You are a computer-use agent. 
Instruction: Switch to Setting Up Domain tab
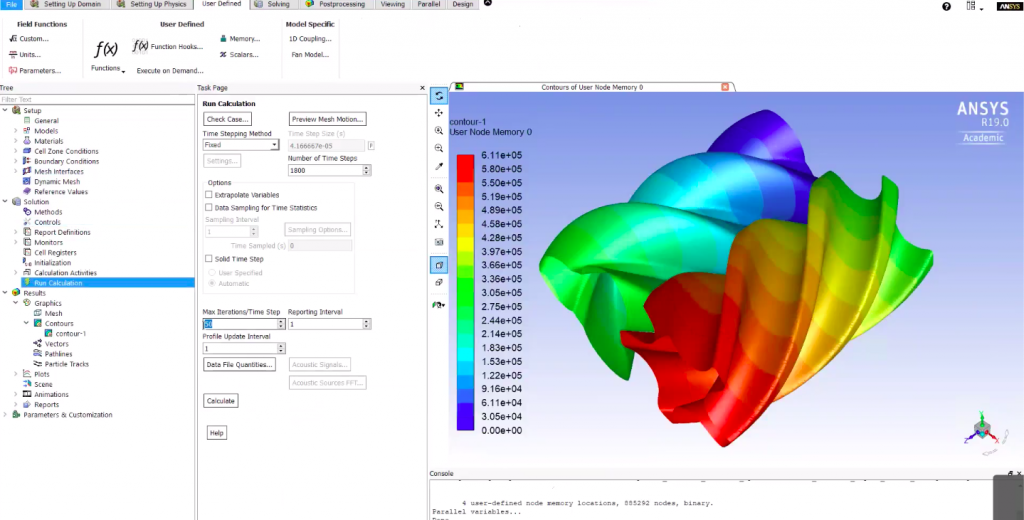(x=67, y=4)
